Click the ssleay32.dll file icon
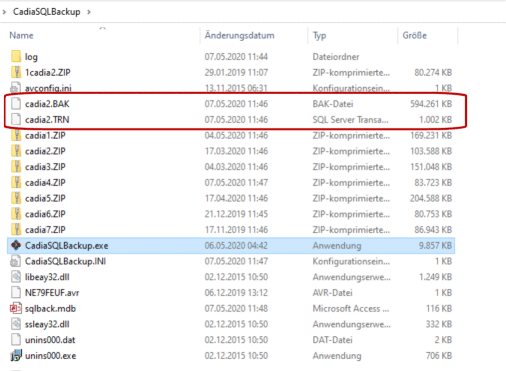The width and height of the screenshot is (506, 372). 16,324
